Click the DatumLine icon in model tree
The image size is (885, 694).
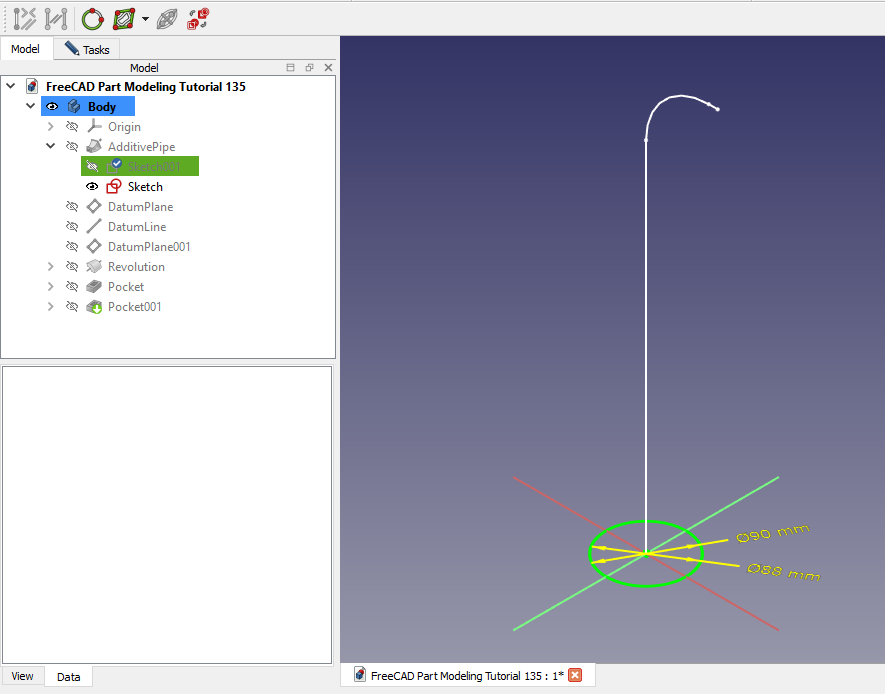(94, 227)
